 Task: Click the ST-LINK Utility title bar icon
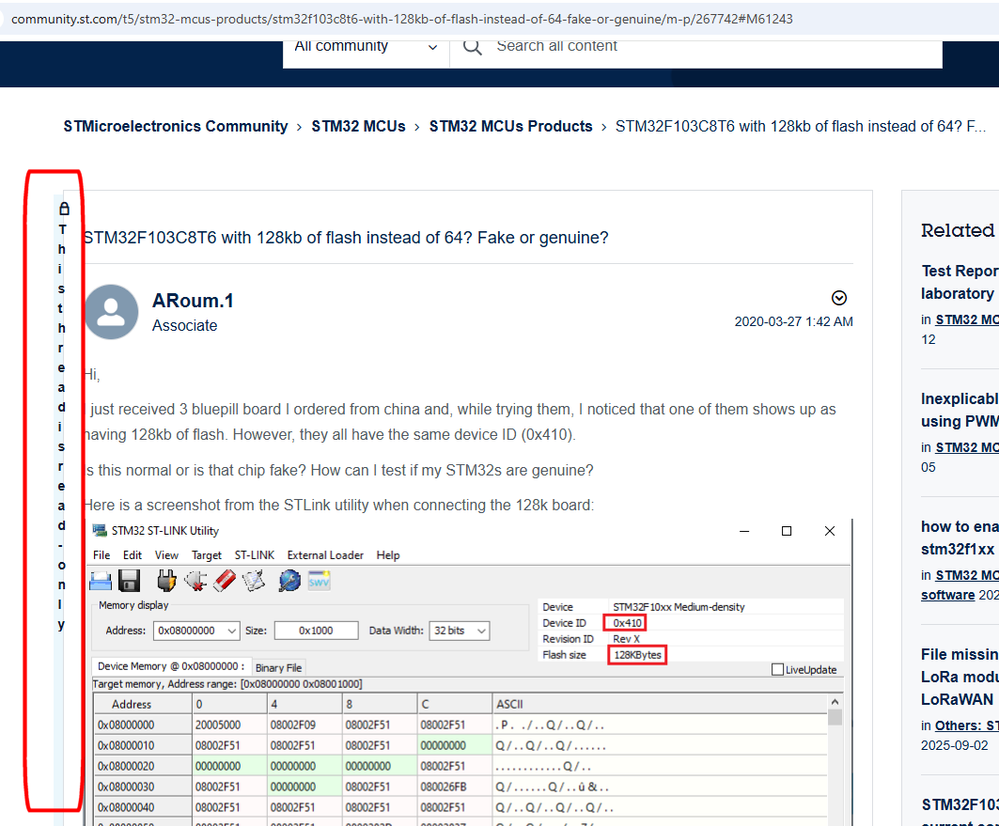click(99, 530)
